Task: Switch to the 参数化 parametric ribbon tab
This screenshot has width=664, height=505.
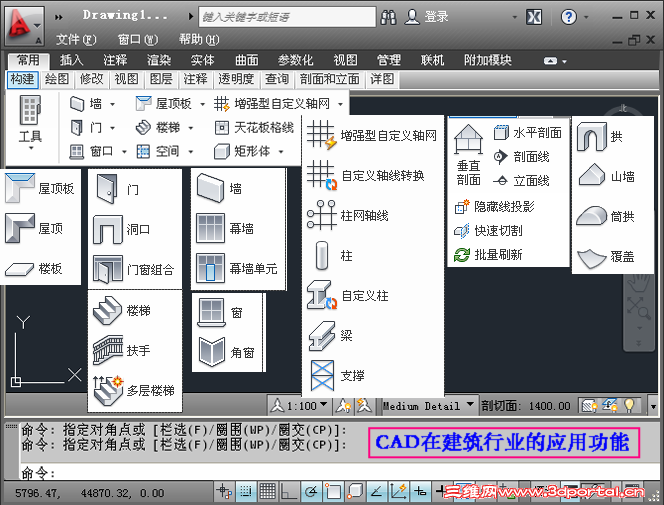Action: (296, 60)
